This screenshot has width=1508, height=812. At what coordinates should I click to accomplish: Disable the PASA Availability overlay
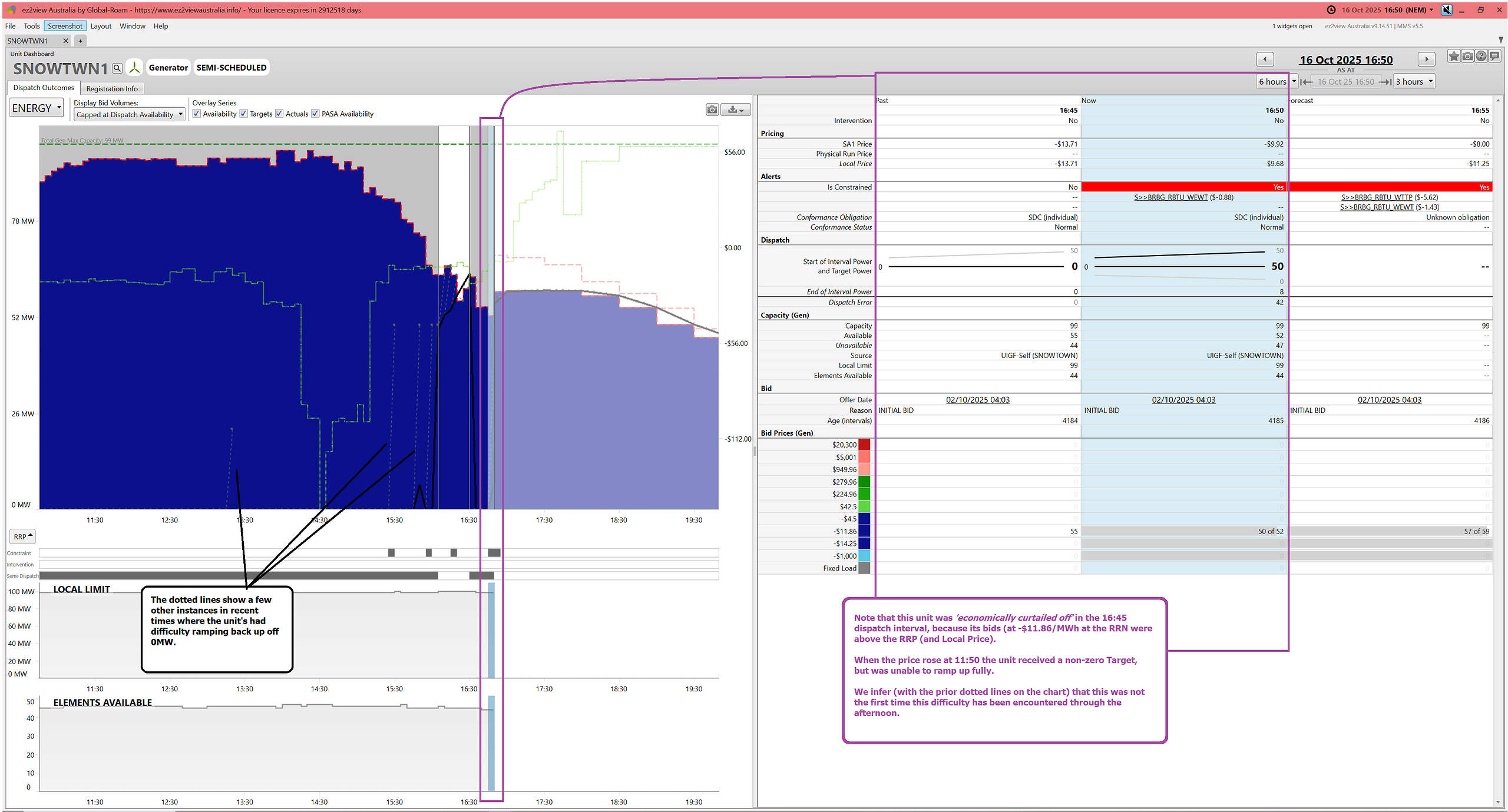tap(316, 114)
